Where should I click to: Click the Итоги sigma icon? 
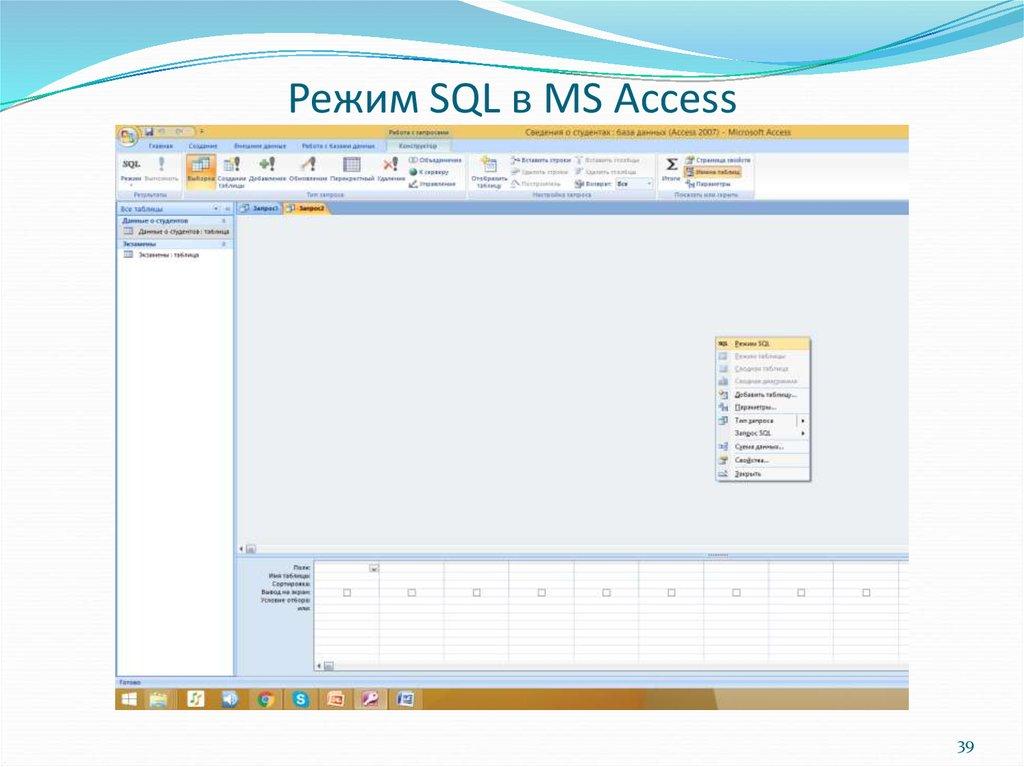[x=672, y=165]
